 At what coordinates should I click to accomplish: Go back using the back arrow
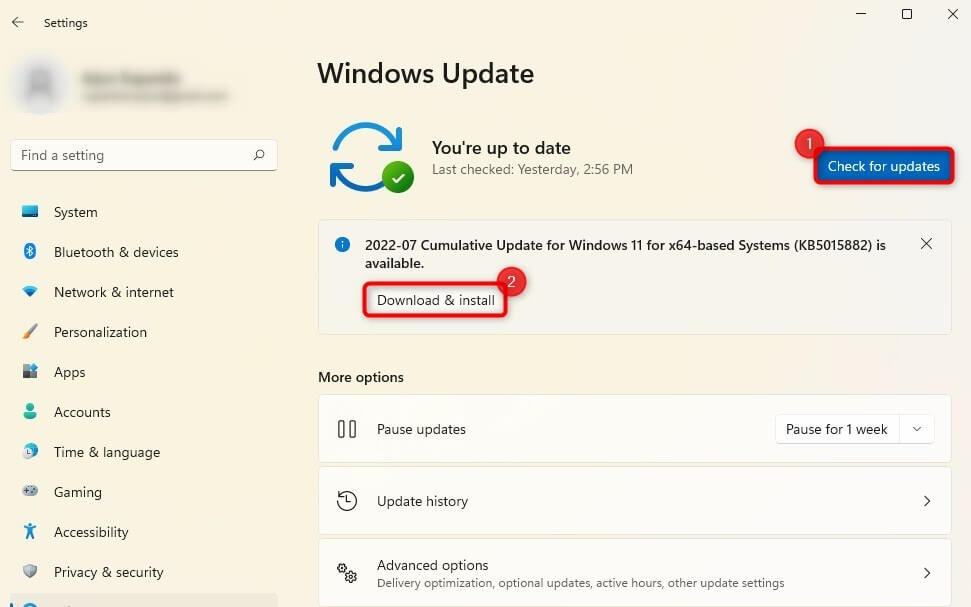pyautogui.click(x=18, y=22)
